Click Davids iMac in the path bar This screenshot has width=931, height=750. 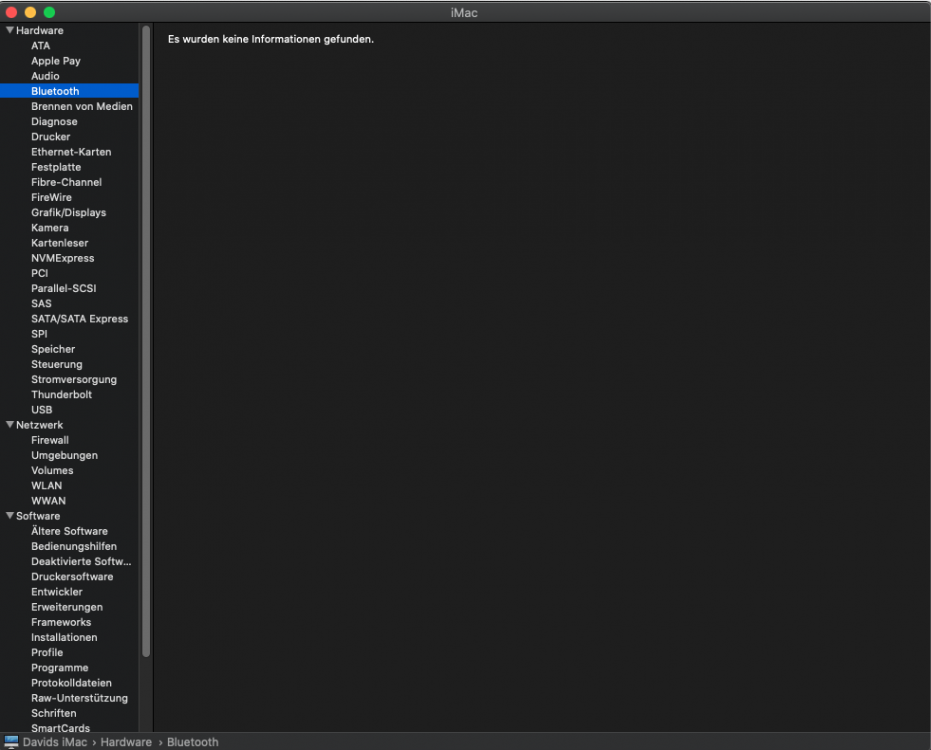pyautogui.click(x=55, y=742)
